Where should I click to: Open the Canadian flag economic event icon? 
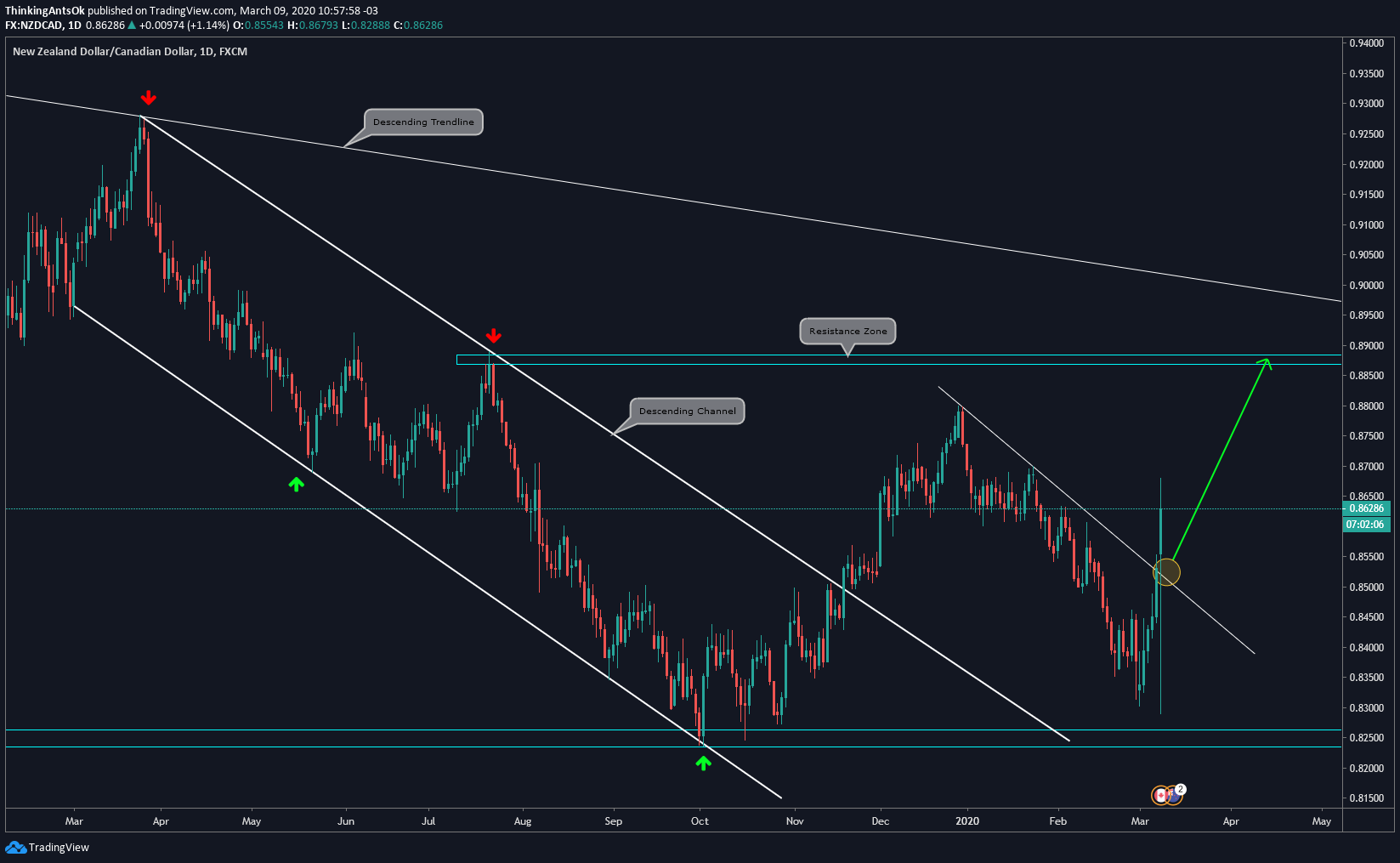[1160, 795]
